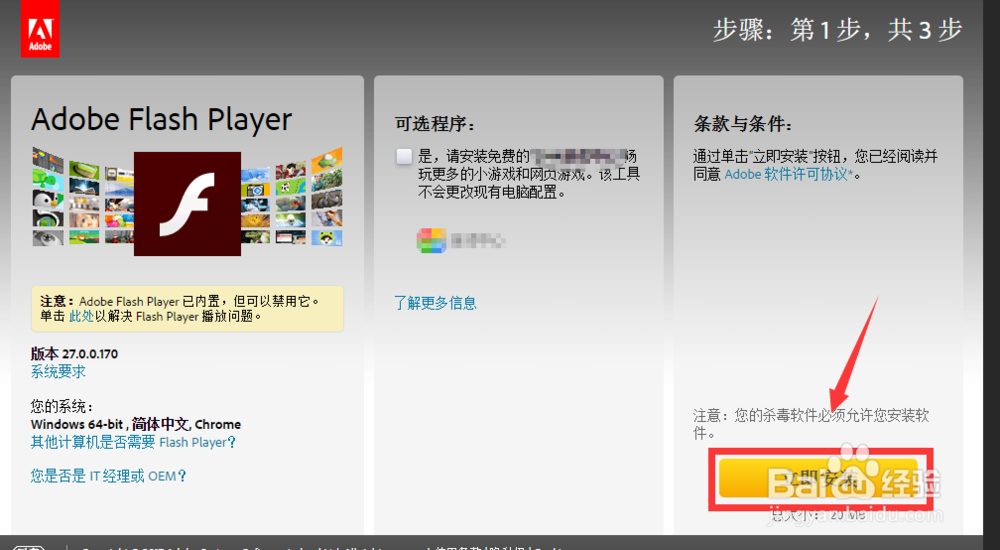Open the Adobe 软件许可协议 link
Viewport: 1000px width, 550px height.
[788, 174]
